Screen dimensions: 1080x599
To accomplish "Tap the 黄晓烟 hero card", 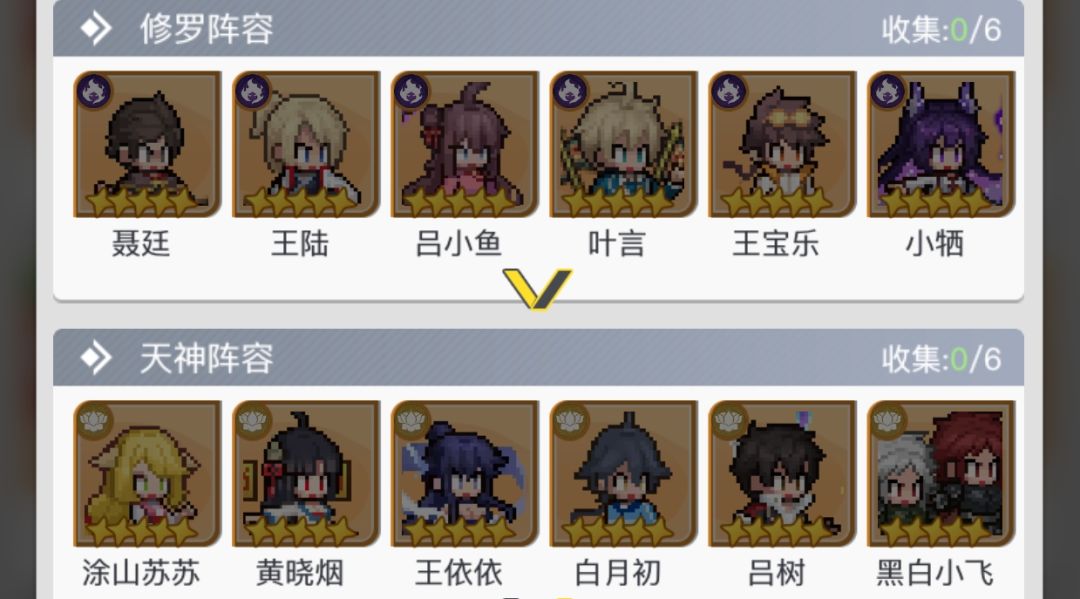I will [306, 474].
